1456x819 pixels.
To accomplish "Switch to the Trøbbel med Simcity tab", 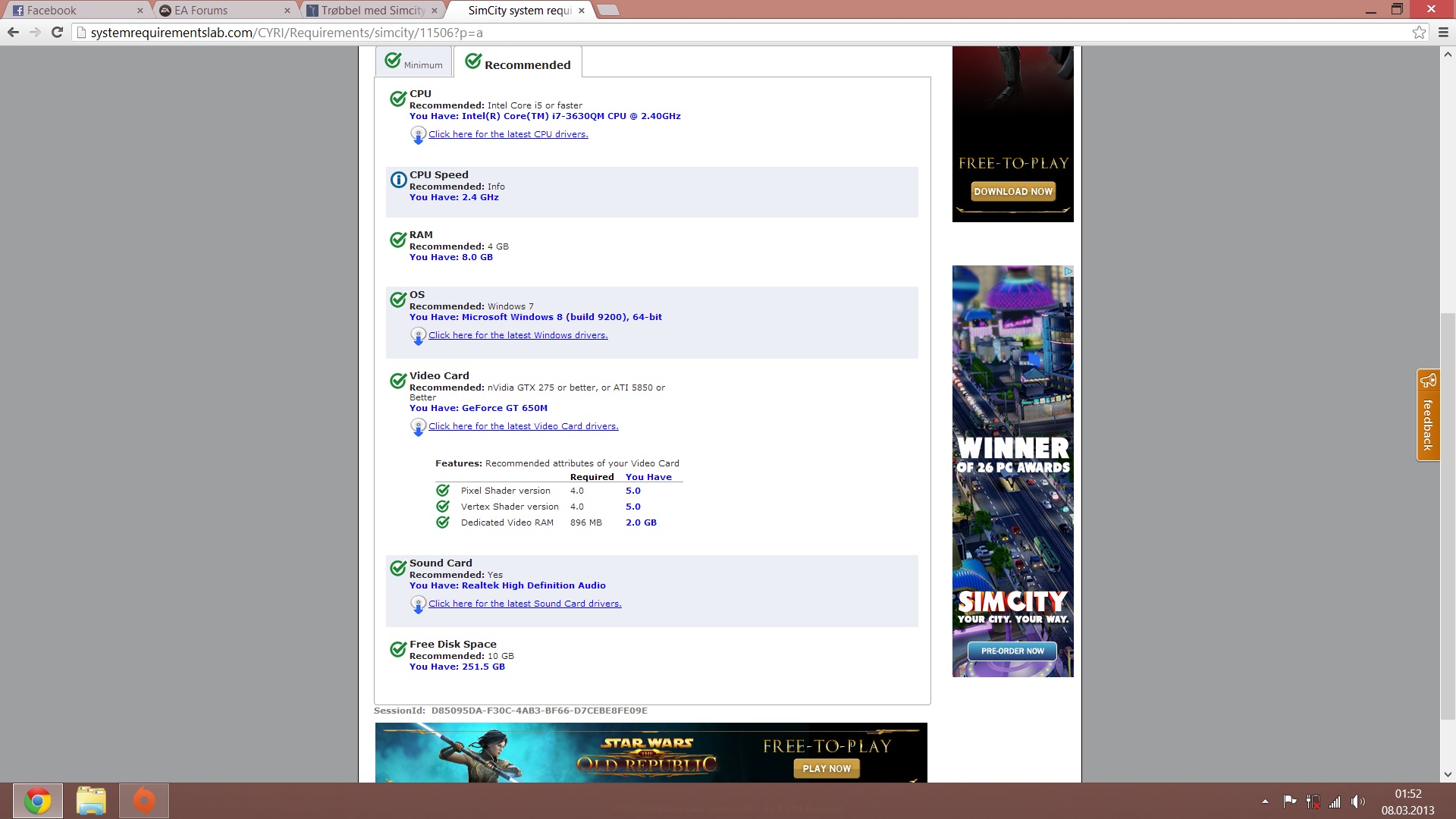I will pos(372,11).
